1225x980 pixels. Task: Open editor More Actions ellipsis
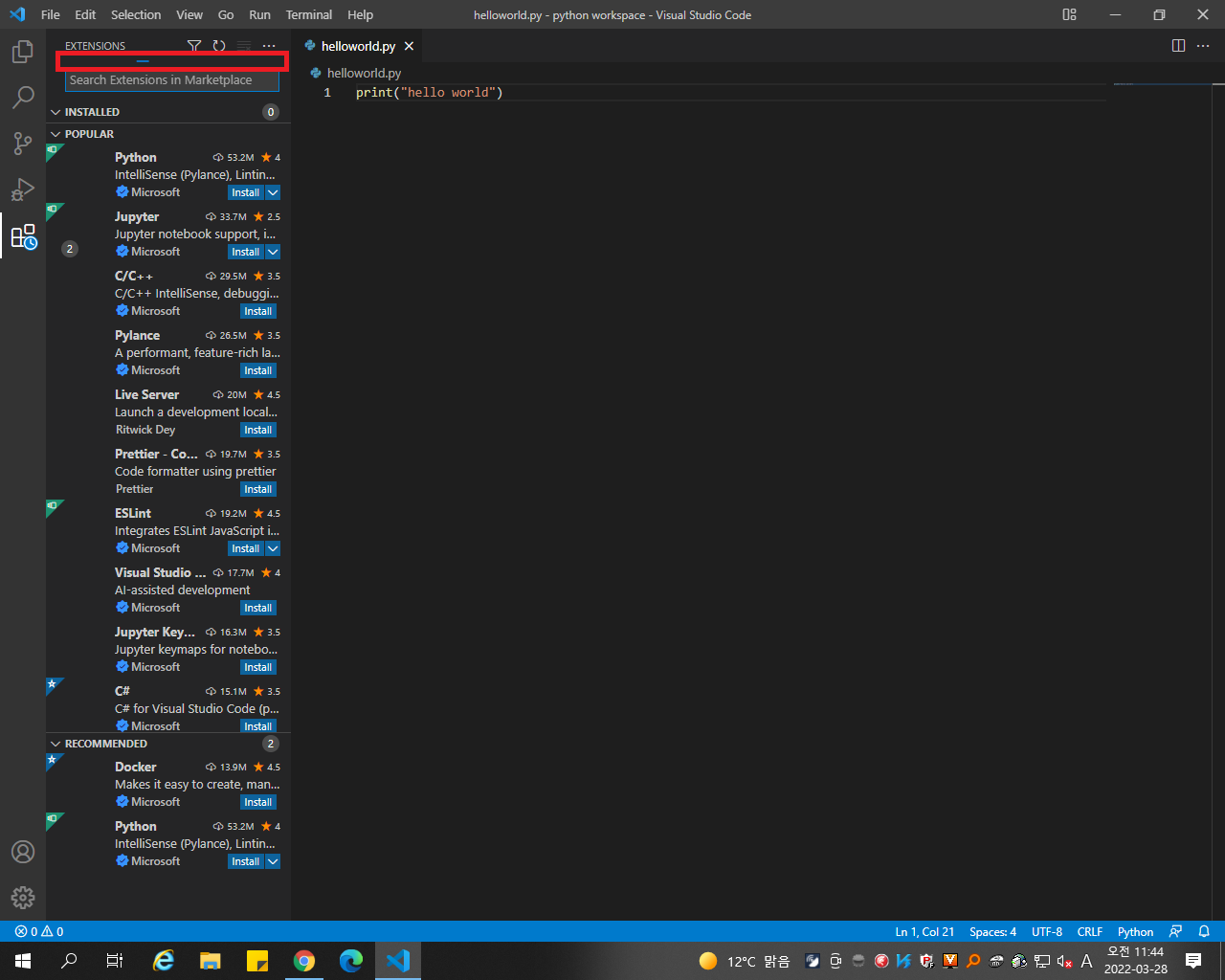1204,46
